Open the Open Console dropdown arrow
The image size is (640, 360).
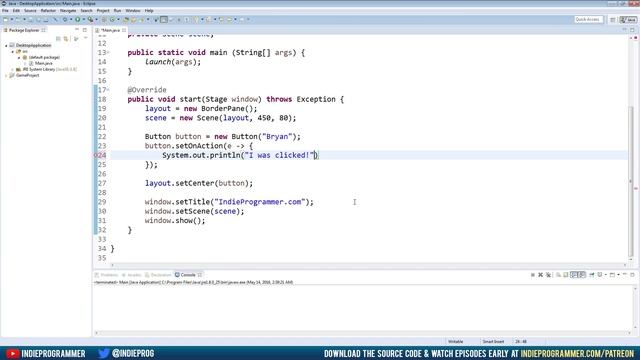pyautogui.click(x=618, y=275)
